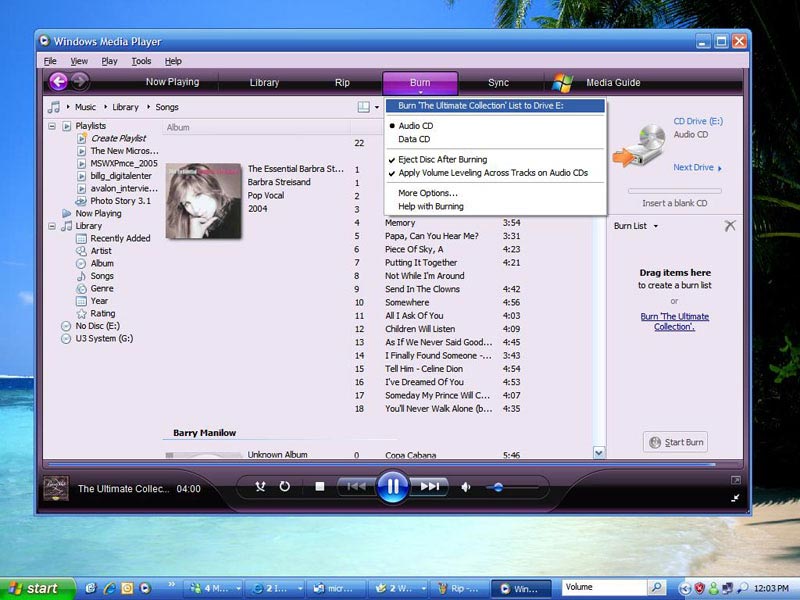Select the Data CD option
800x600 pixels.
pos(414,139)
